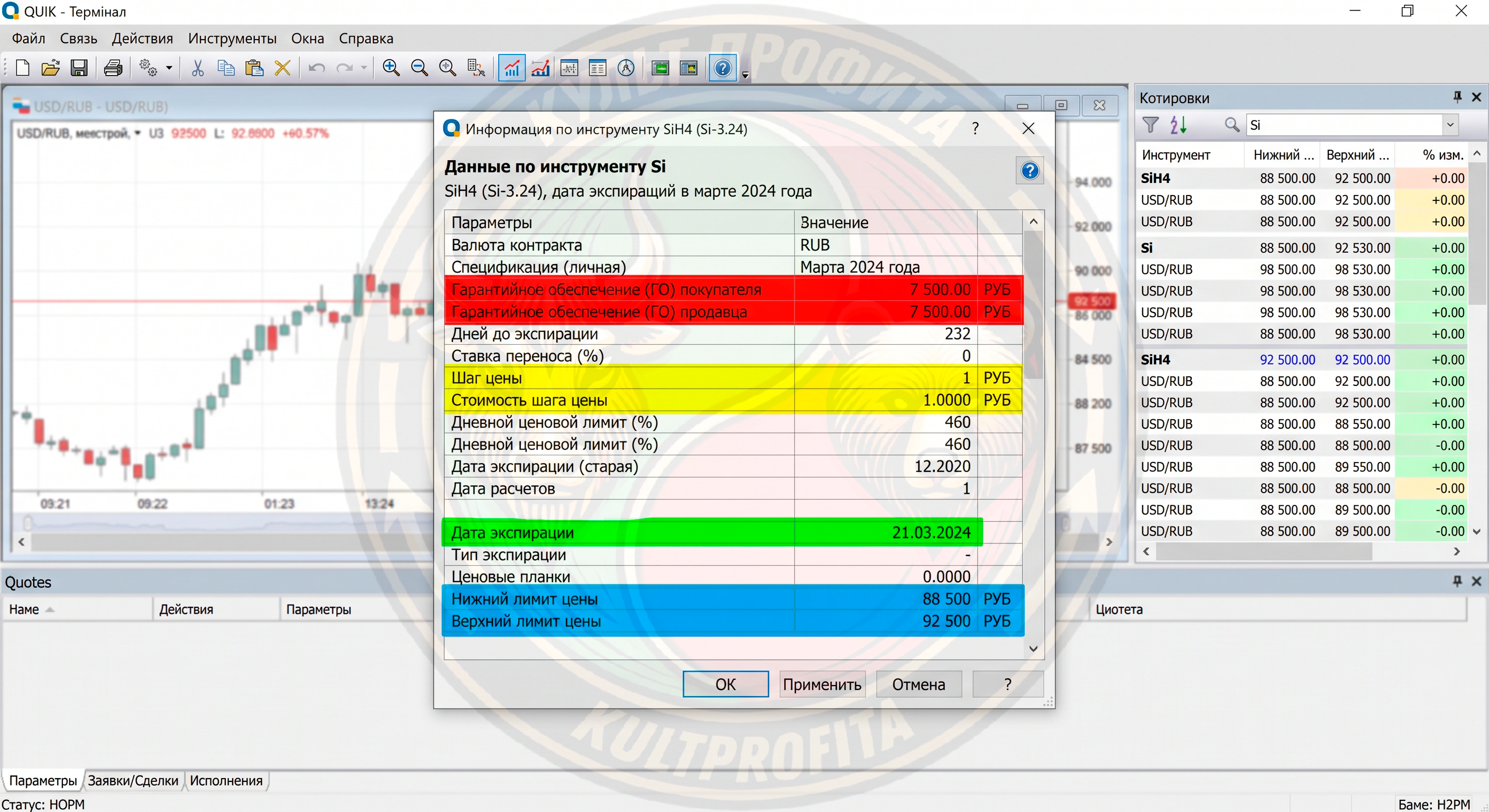This screenshot has height=812, width=1489.
Task: Click the search magnifier in Котировки panel
Action: point(1232,125)
